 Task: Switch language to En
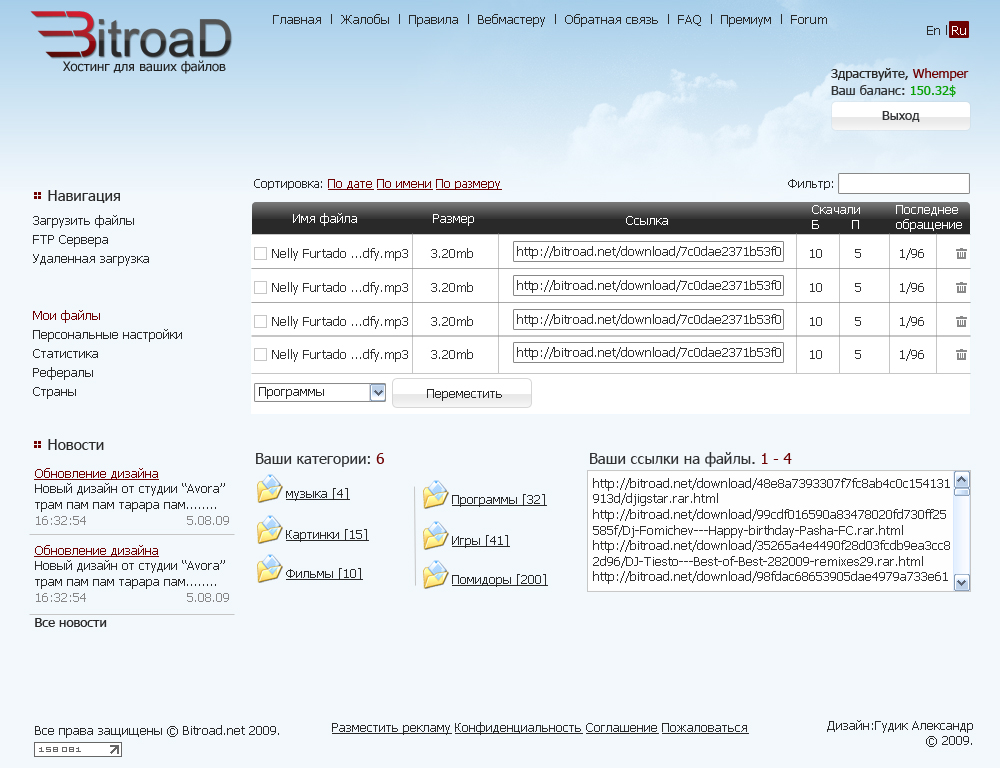(933, 30)
